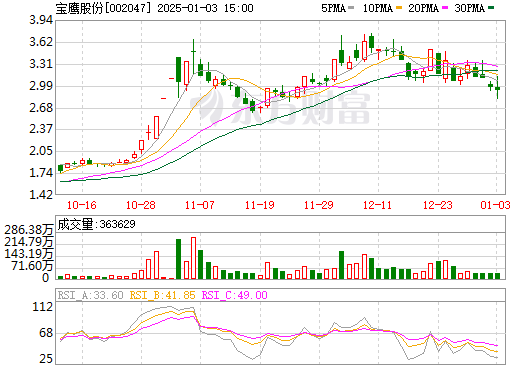Click the 11-29 date axis label
This screenshot has height=365, width=520.
coord(319,205)
